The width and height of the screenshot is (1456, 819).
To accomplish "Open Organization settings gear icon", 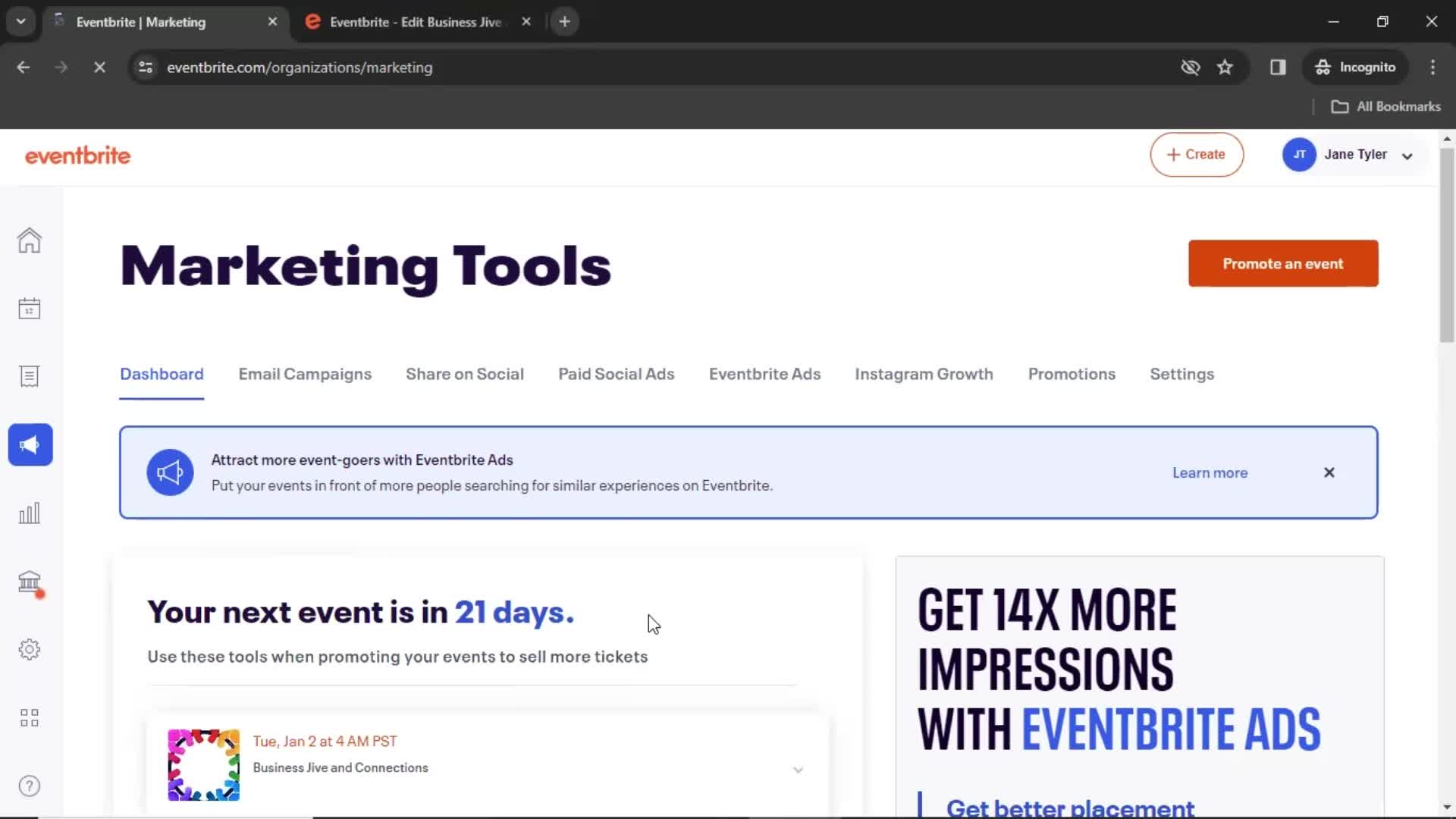I will point(30,650).
